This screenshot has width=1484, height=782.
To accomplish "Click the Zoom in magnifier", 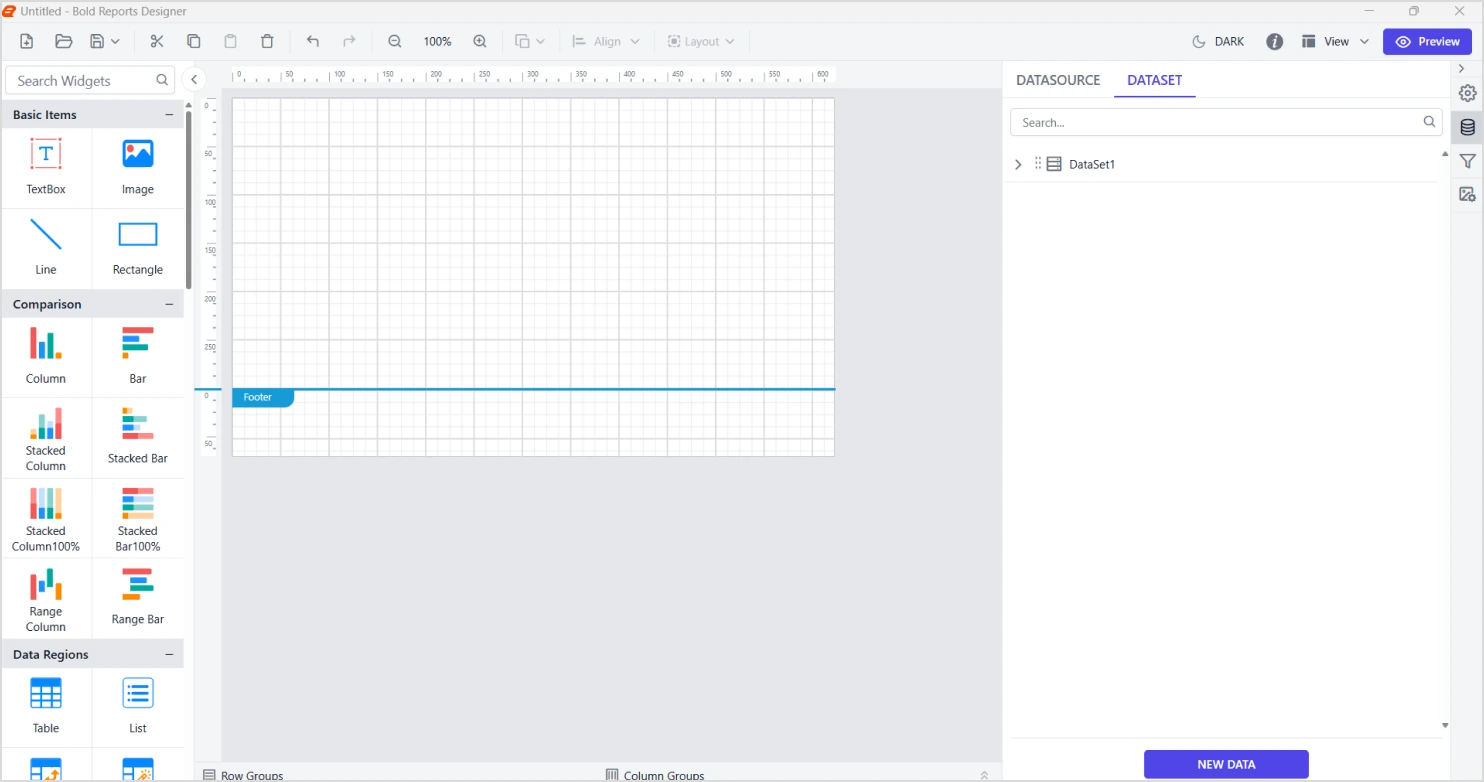I will pyautogui.click(x=480, y=41).
